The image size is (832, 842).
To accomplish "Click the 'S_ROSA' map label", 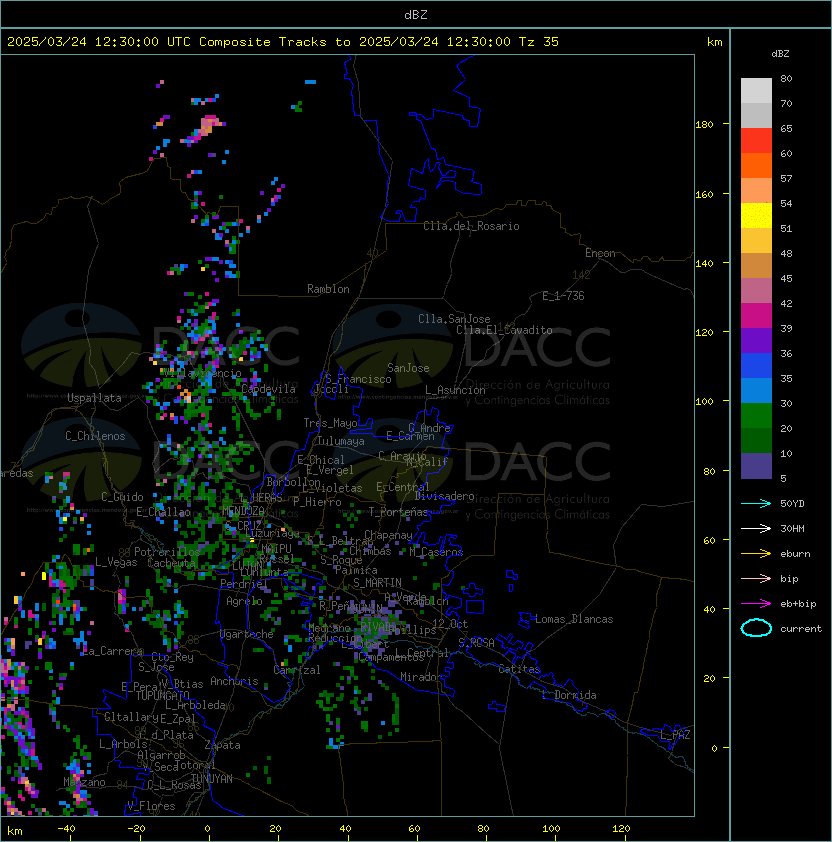I will point(476,642).
